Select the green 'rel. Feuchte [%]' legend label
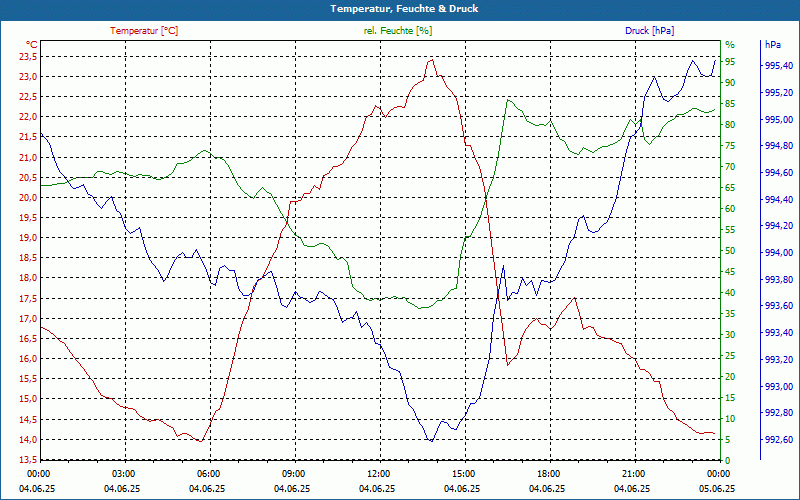This screenshot has height=500, width=800. [397, 31]
